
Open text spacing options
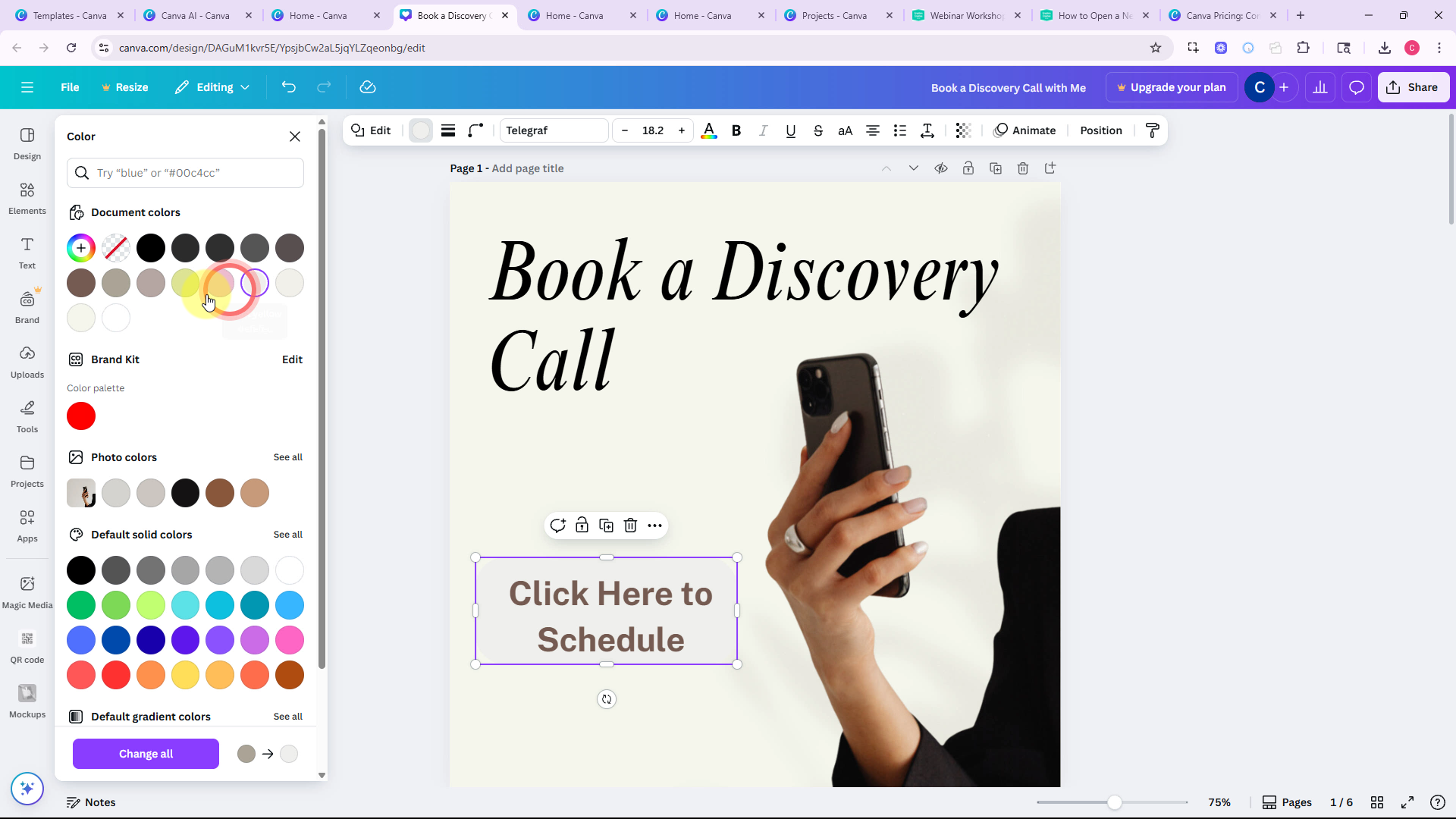coord(927,130)
